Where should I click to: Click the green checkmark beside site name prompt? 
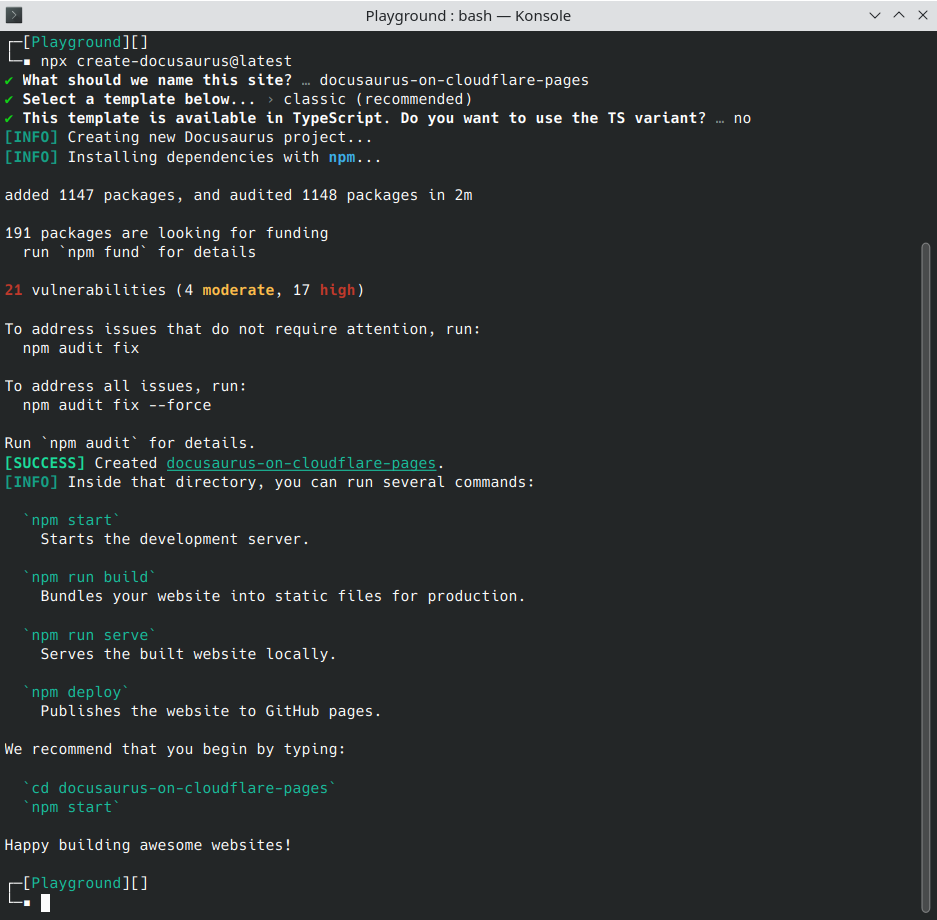[x=9, y=80]
